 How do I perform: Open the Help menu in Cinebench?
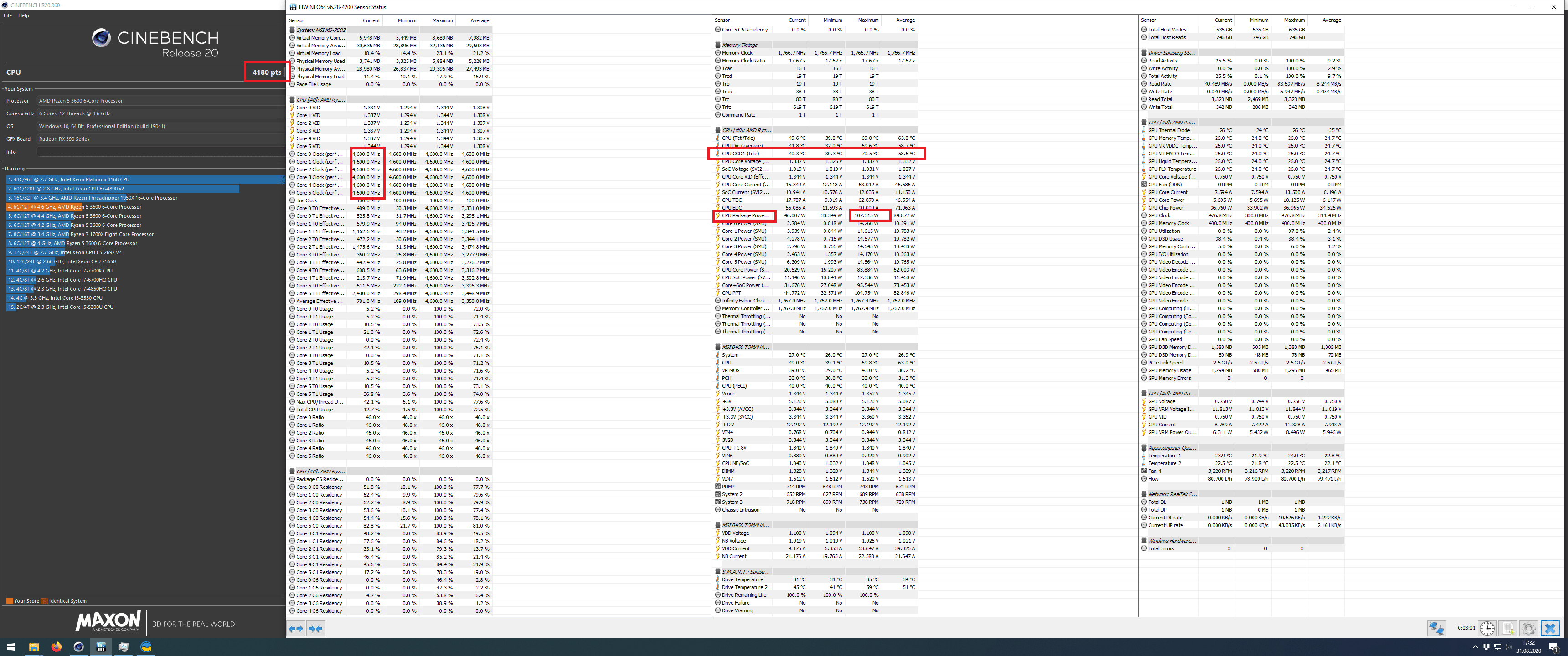[x=24, y=16]
